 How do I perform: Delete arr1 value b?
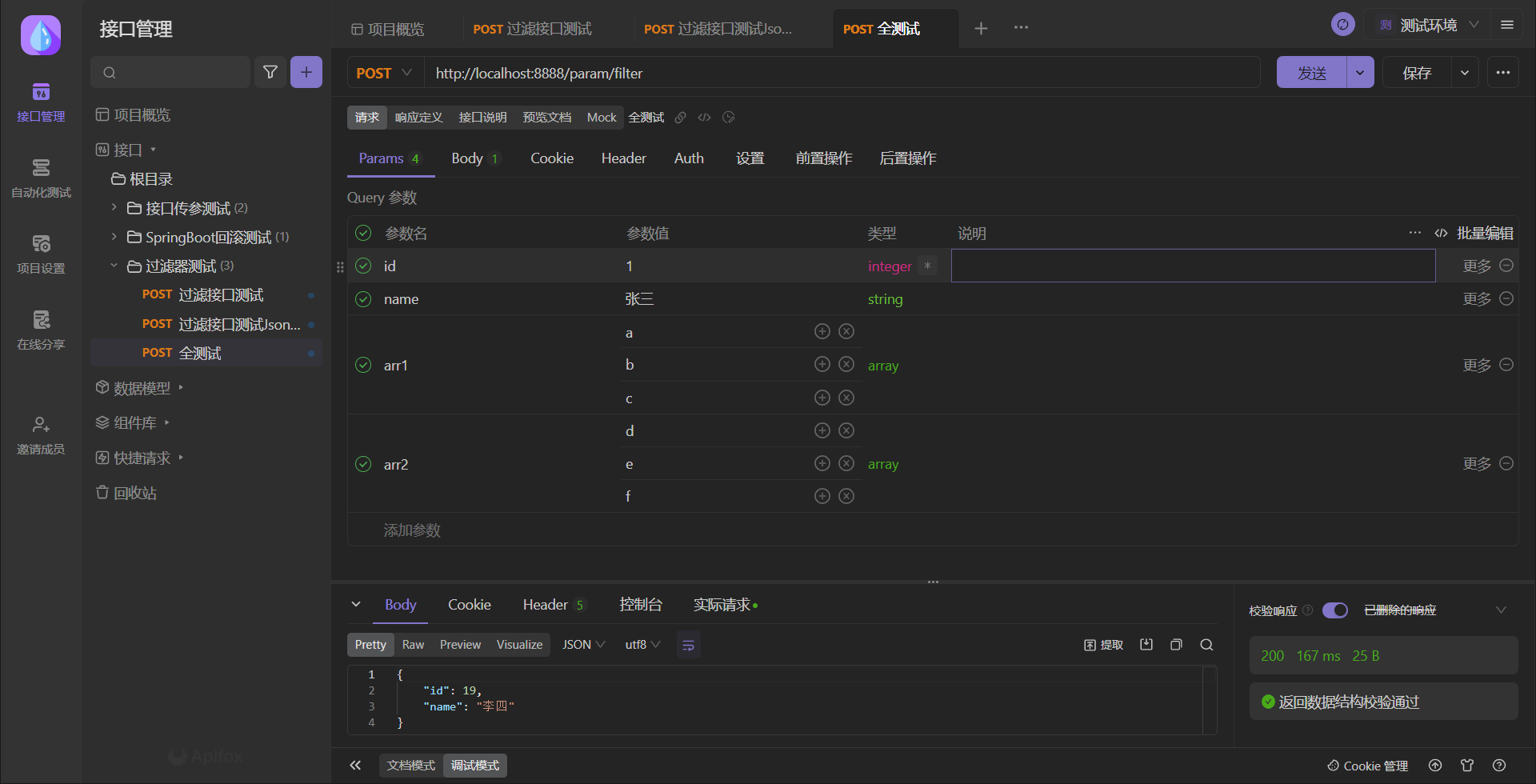846,364
